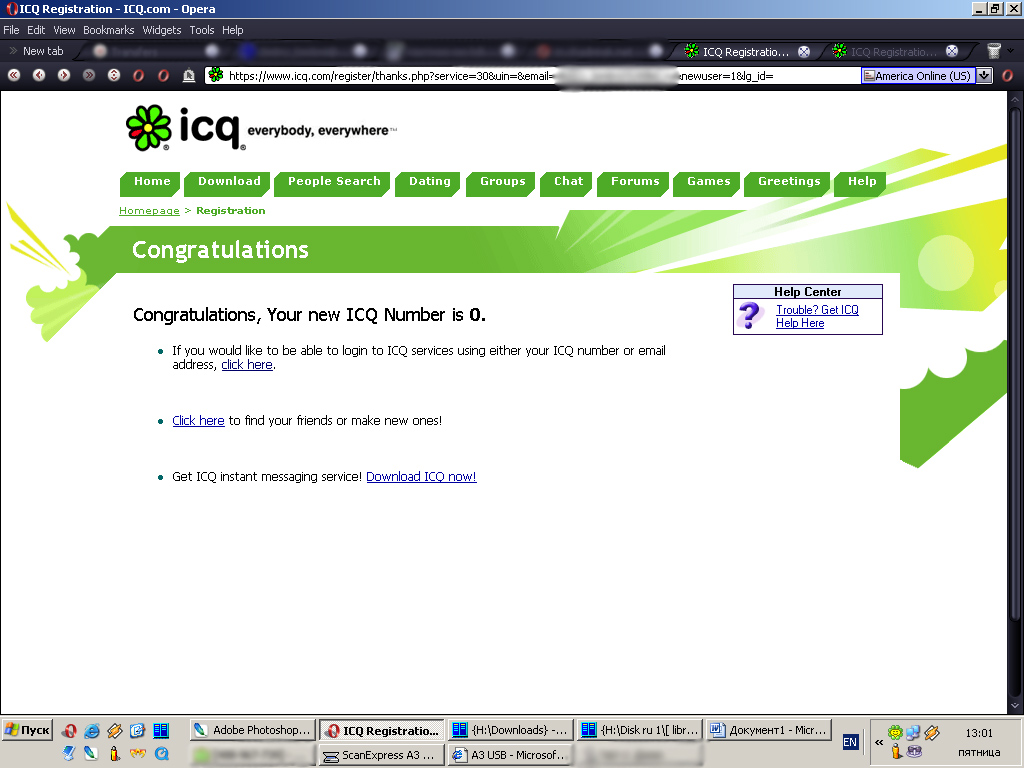Click the EN language indicator
The width and height of the screenshot is (1024, 768).
pyautogui.click(x=850, y=742)
